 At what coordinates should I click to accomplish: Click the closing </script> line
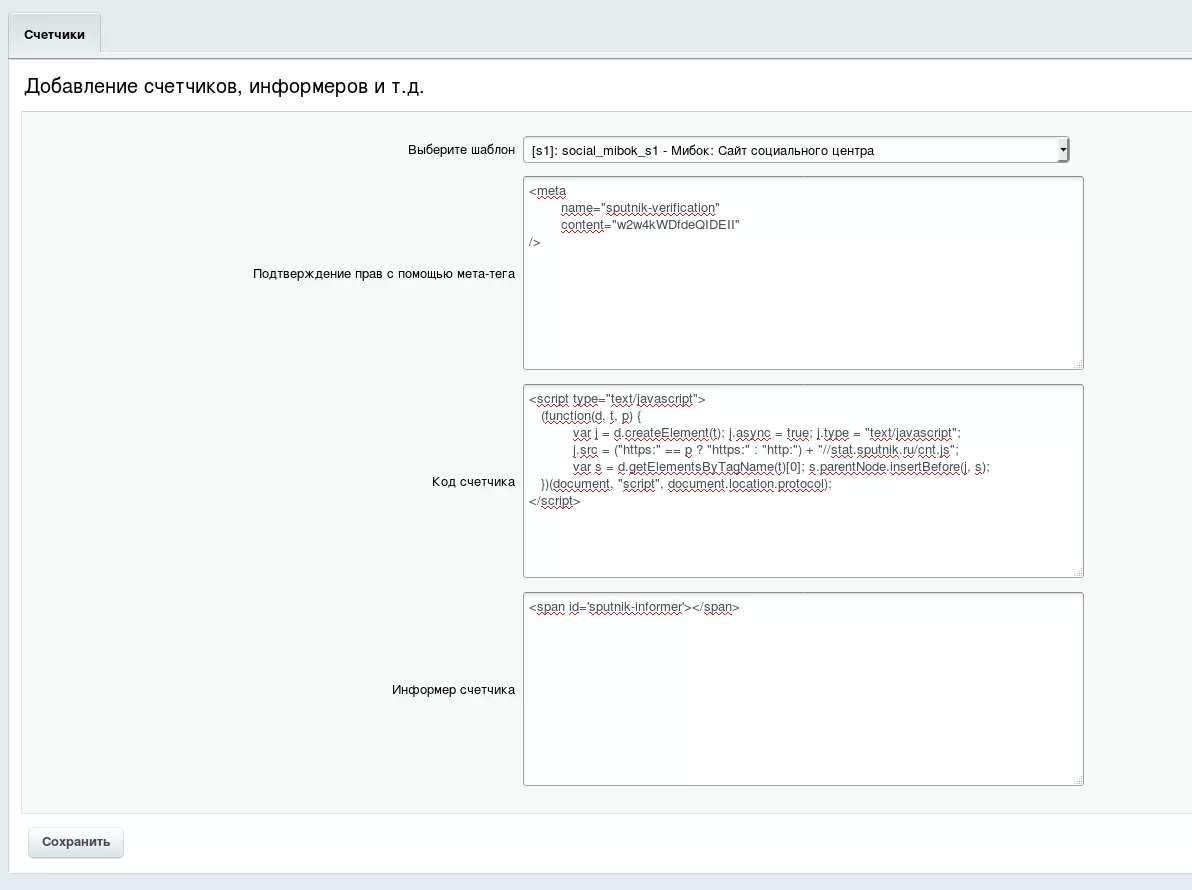click(555, 501)
